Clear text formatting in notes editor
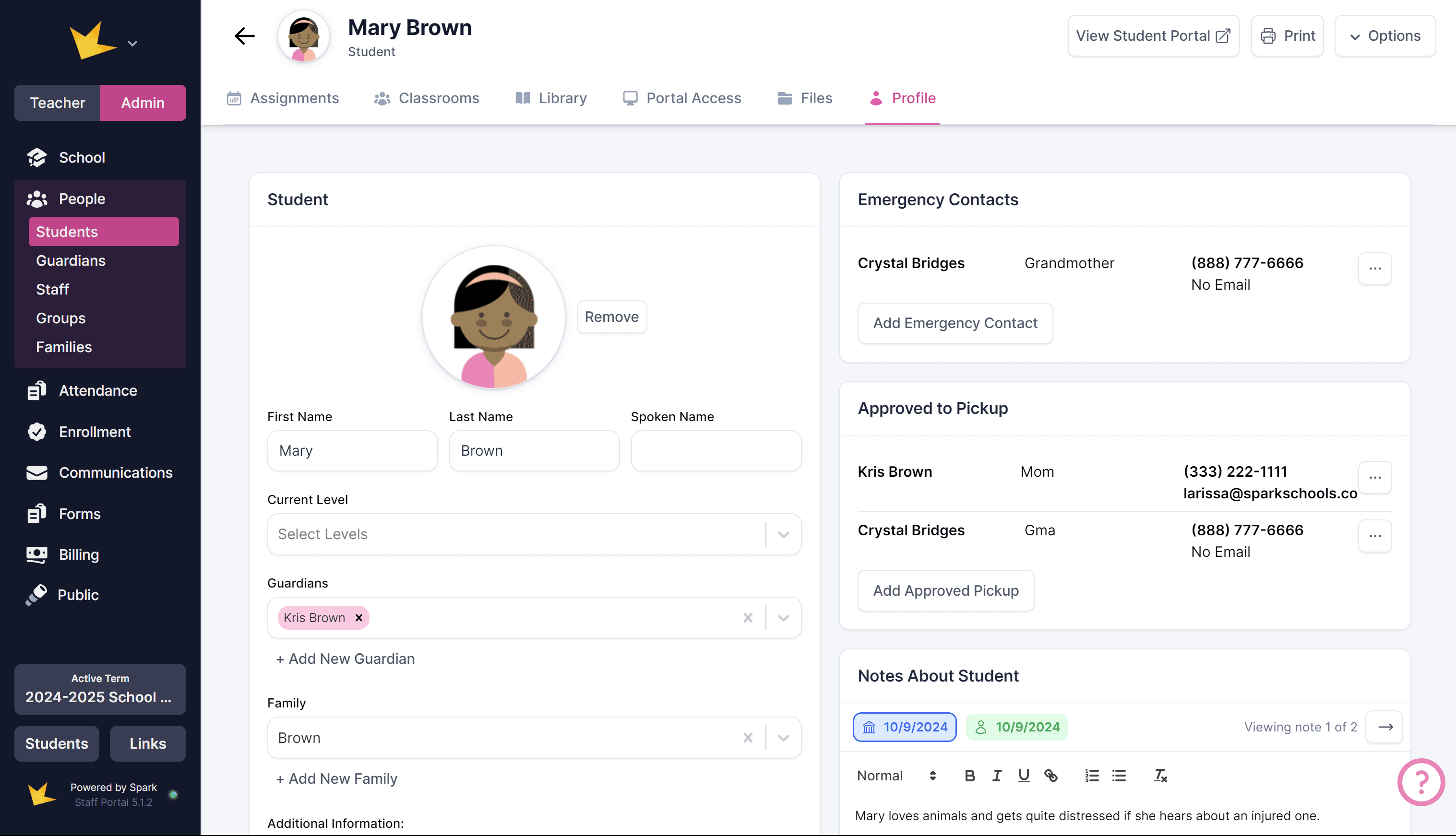Screen dimensions: 1456x836 [1159, 776]
